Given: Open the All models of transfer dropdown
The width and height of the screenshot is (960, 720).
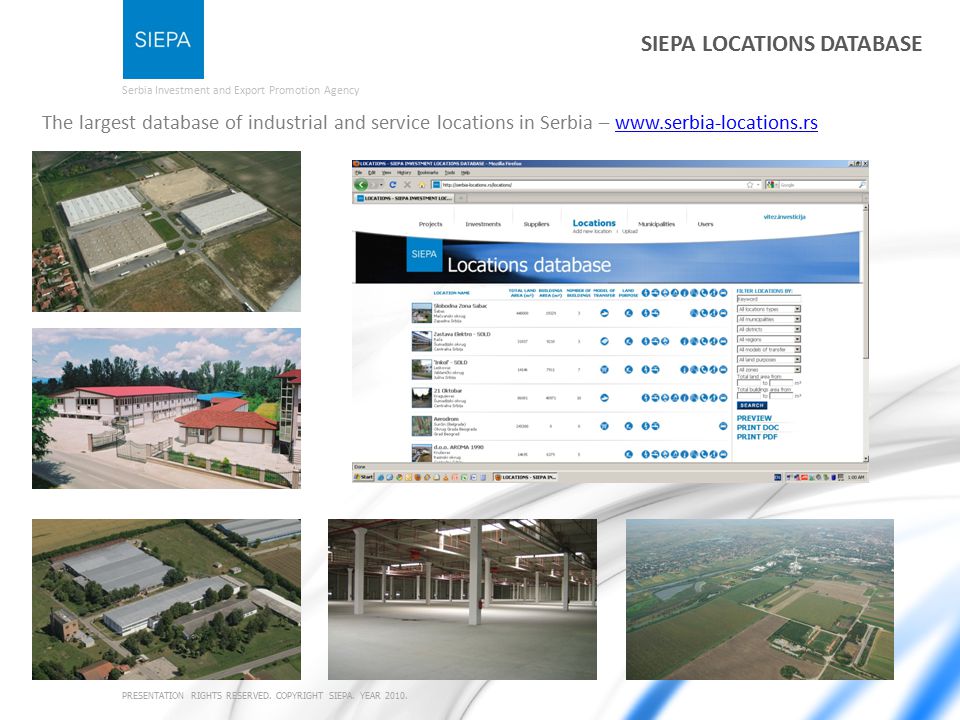Looking at the screenshot, I should 768,350.
